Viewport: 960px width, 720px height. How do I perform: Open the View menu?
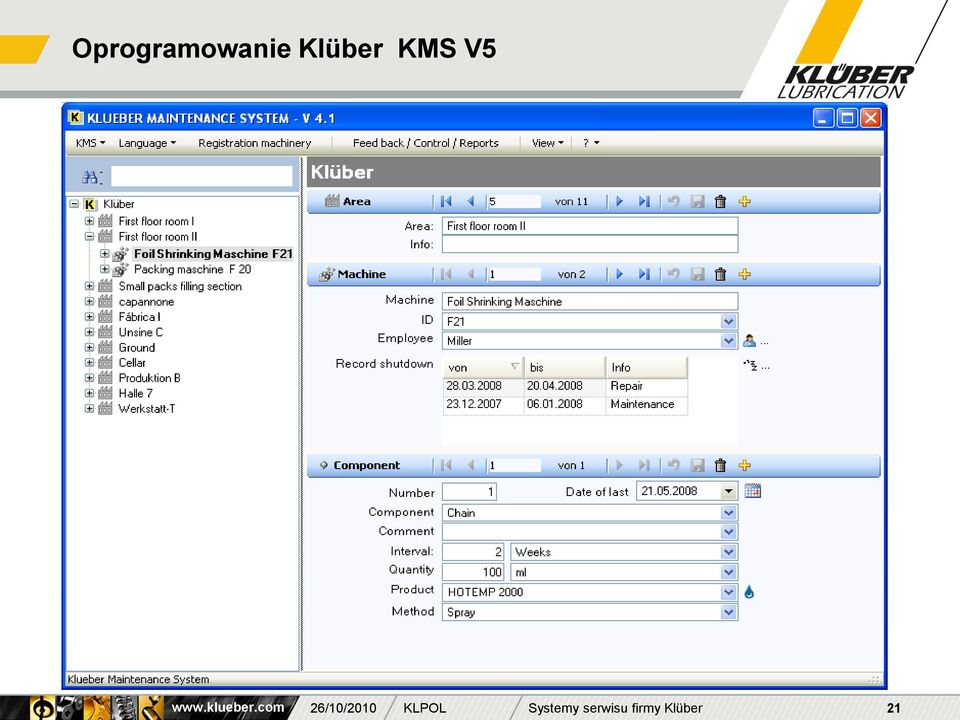click(547, 143)
